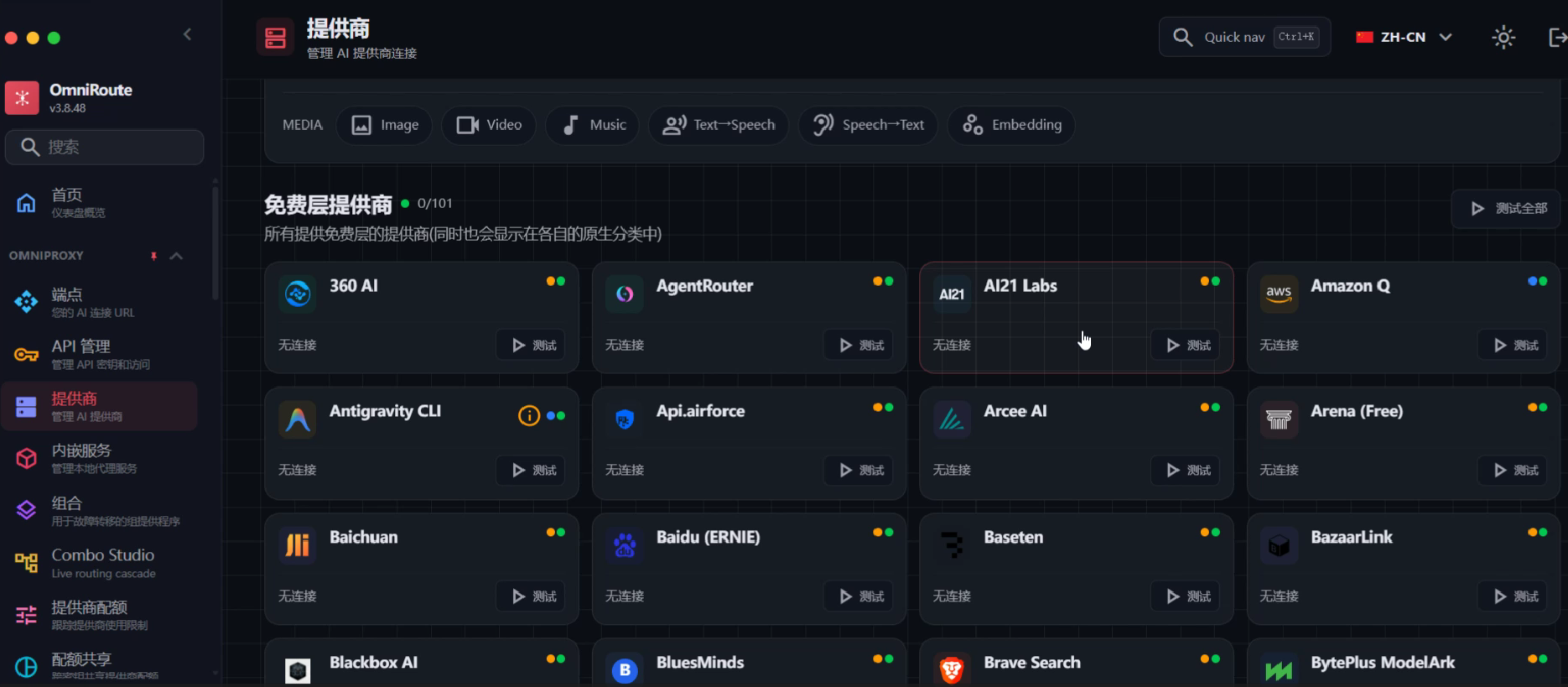This screenshot has width=1568, height=687.
Task: Open the Quick nav search box
Action: click(1244, 37)
